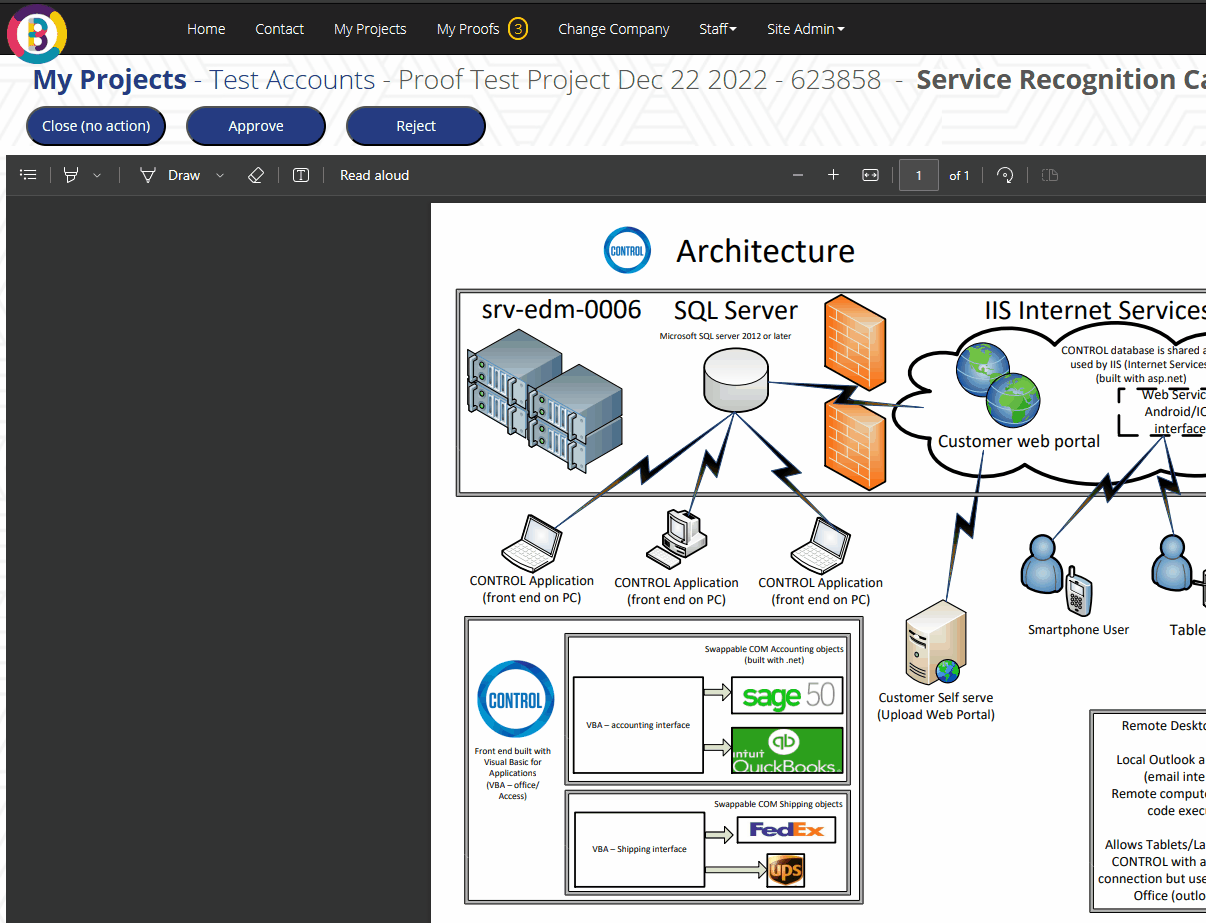Click the VBA – Shipping interface box
Image resolution: width=1206 pixels, height=923 pixels.
[638, 849]
